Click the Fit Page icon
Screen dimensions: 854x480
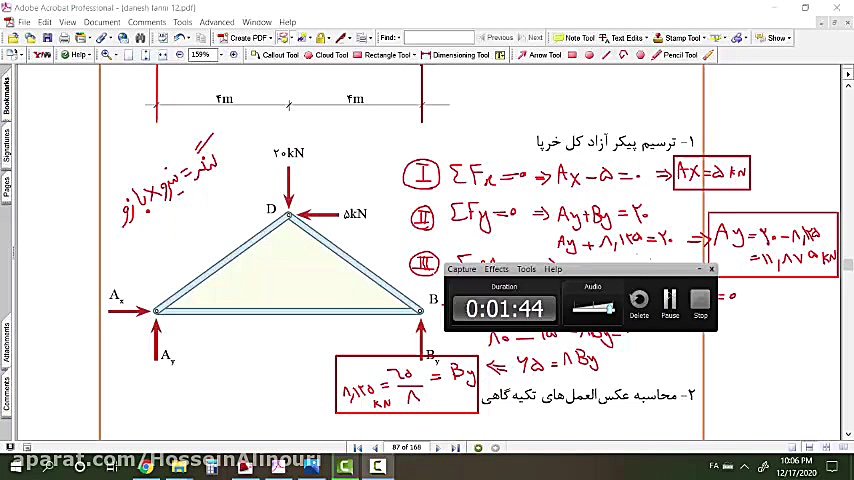(x=145, y=55)
